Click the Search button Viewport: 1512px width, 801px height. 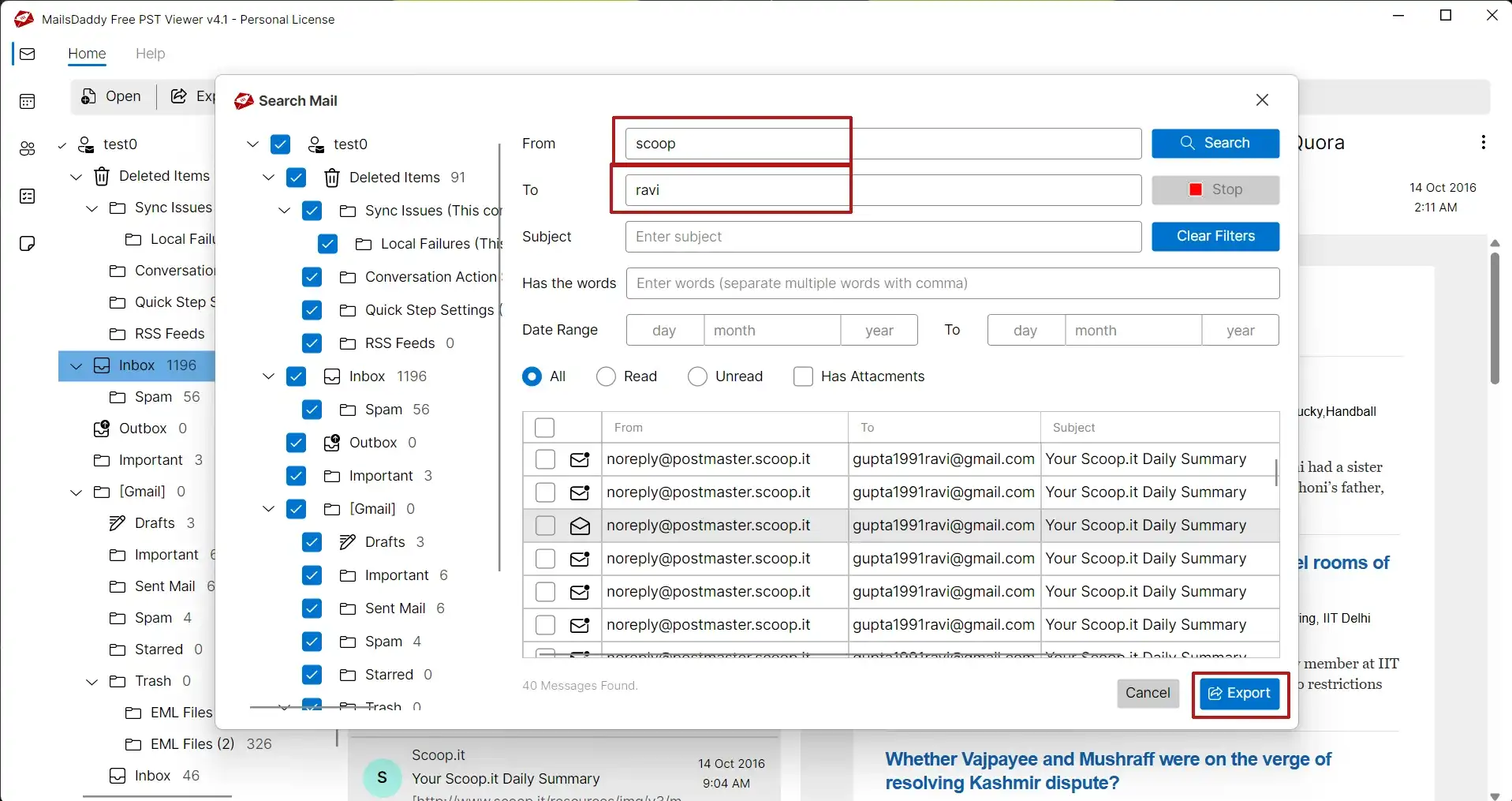1215,144
